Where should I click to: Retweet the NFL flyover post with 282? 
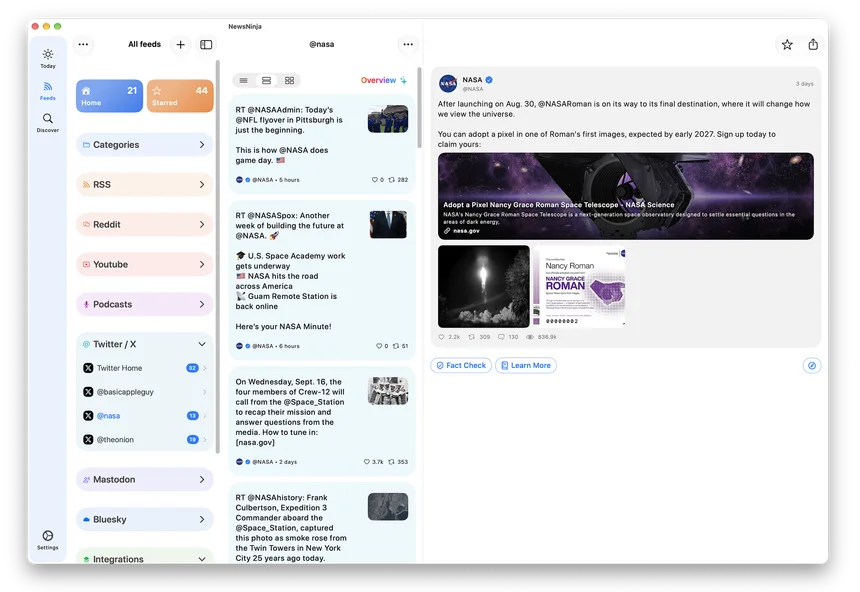[398, 180]
